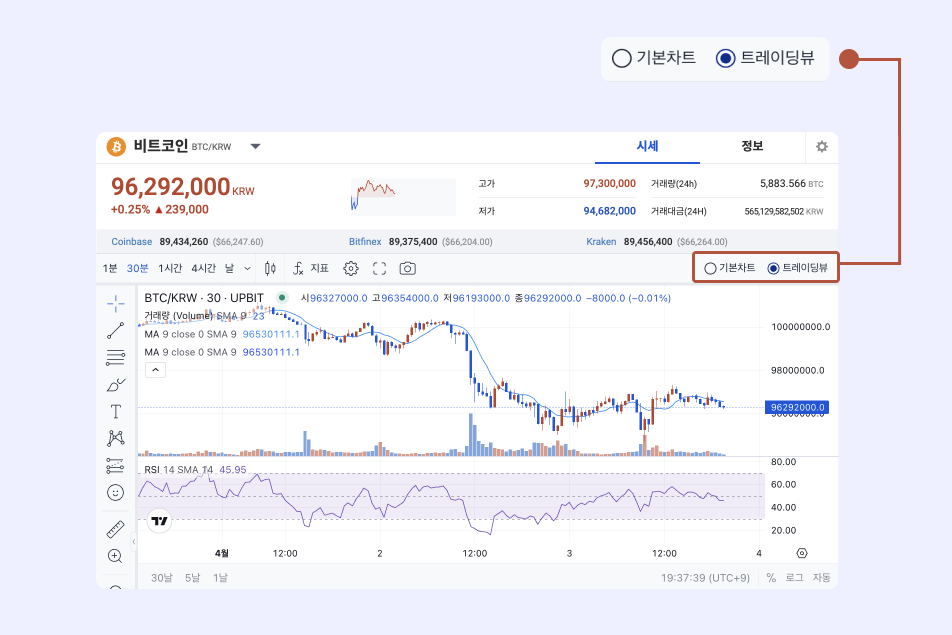
Task: Select the XABCD pattern tool
Action: [115, 438]
